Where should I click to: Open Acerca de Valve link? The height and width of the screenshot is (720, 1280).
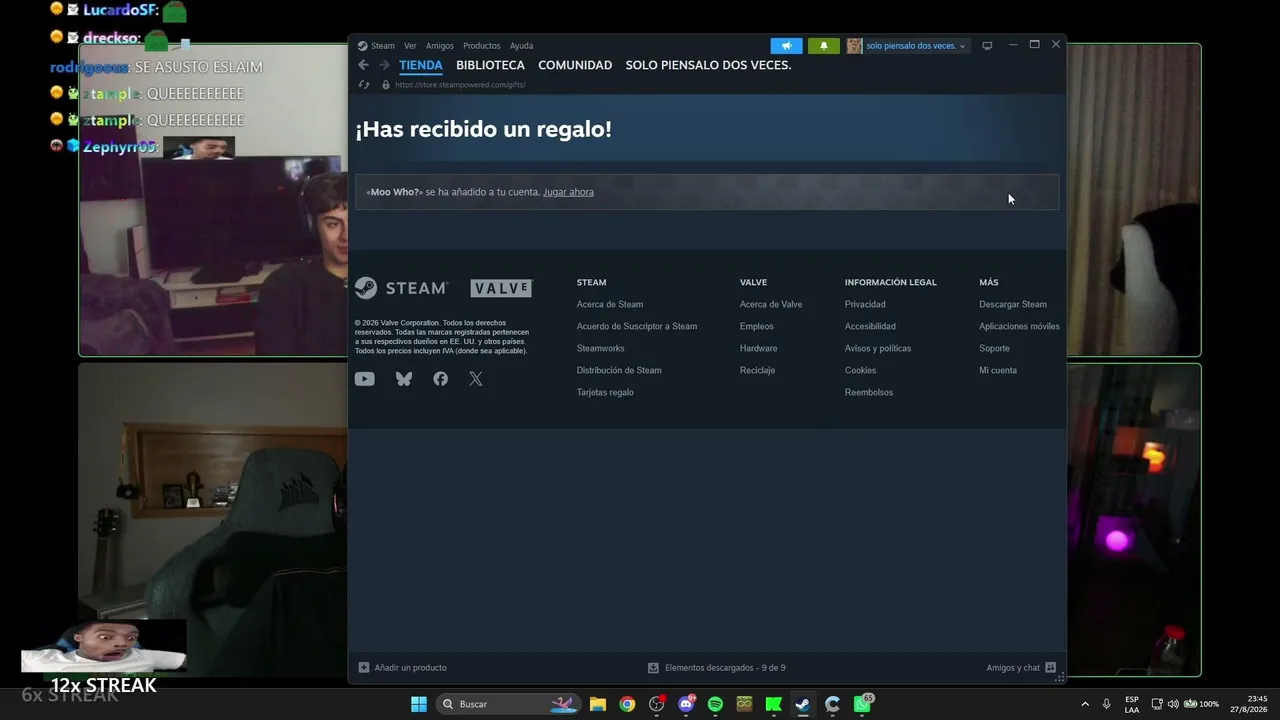click(x=771, y=304)
